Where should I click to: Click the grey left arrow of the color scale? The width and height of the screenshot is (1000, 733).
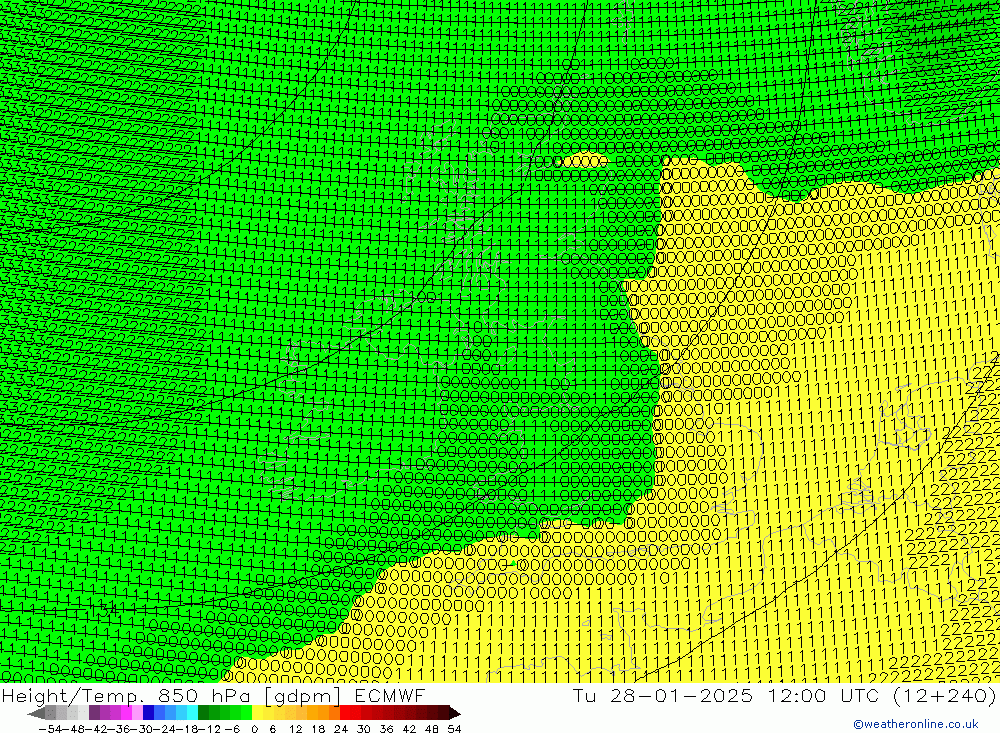tap(36, 714)
